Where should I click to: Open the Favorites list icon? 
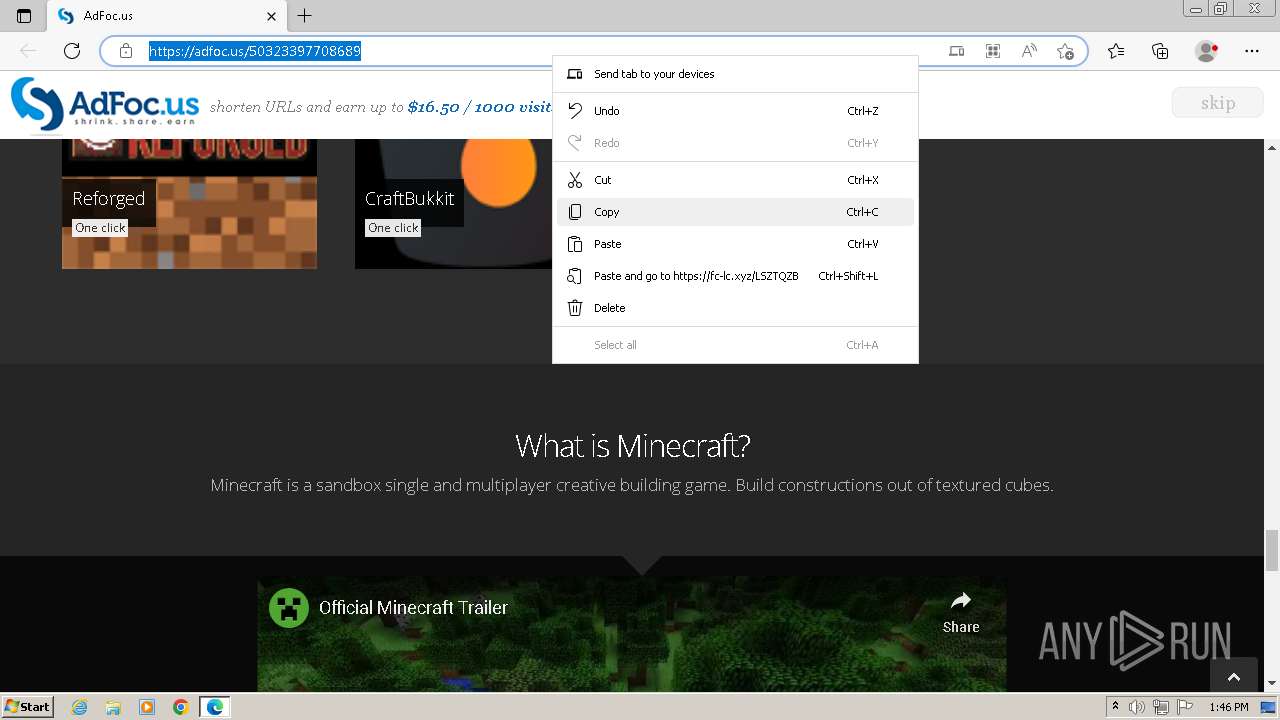point(1116,51)
